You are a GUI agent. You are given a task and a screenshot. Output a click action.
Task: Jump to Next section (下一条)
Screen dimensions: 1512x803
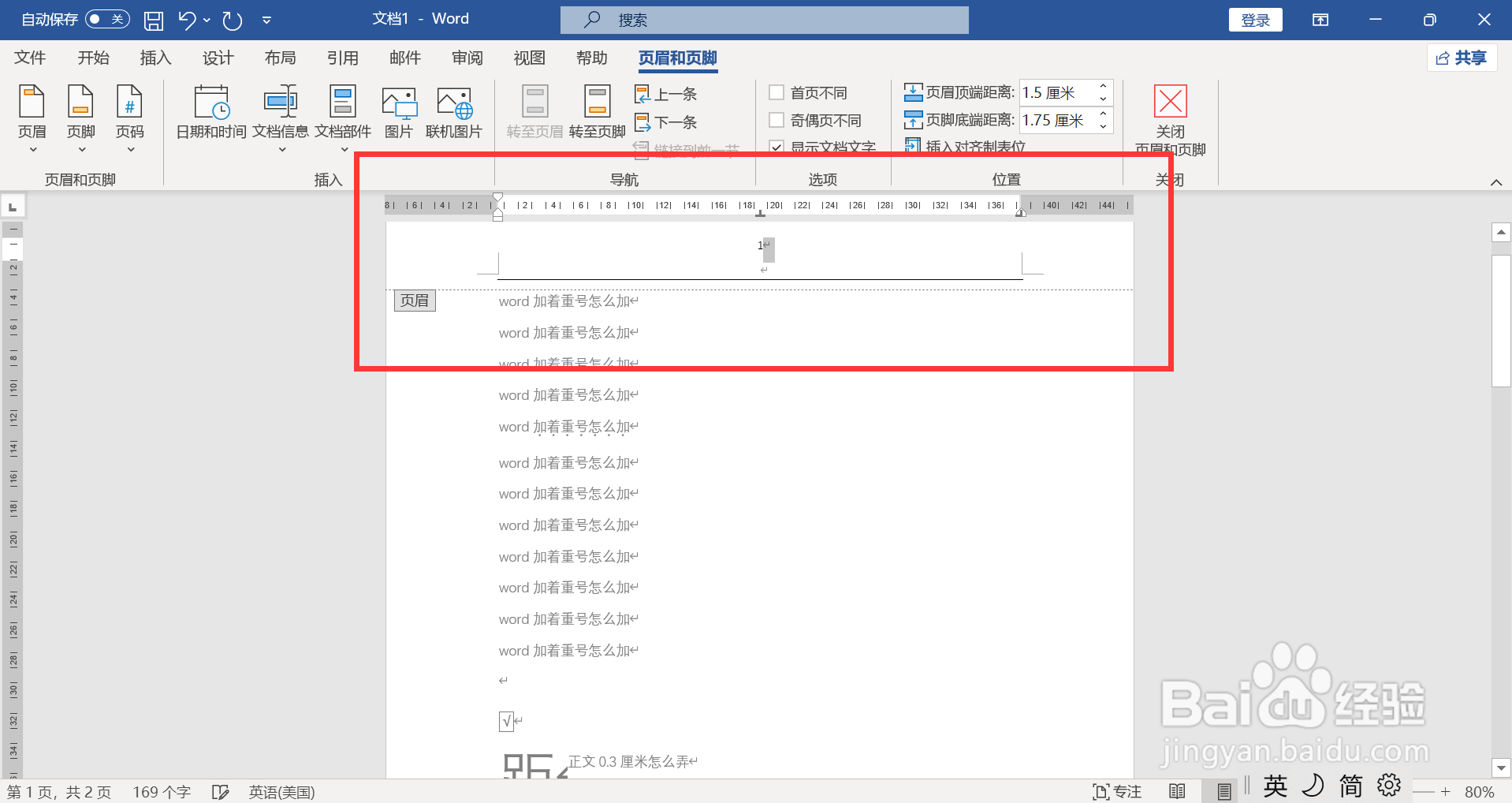[x=666, y=122]
